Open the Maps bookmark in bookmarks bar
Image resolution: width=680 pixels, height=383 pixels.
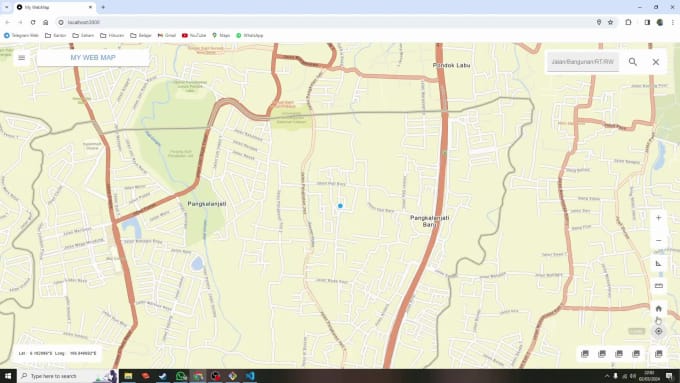pyautogui.click(x=221, y=36)
